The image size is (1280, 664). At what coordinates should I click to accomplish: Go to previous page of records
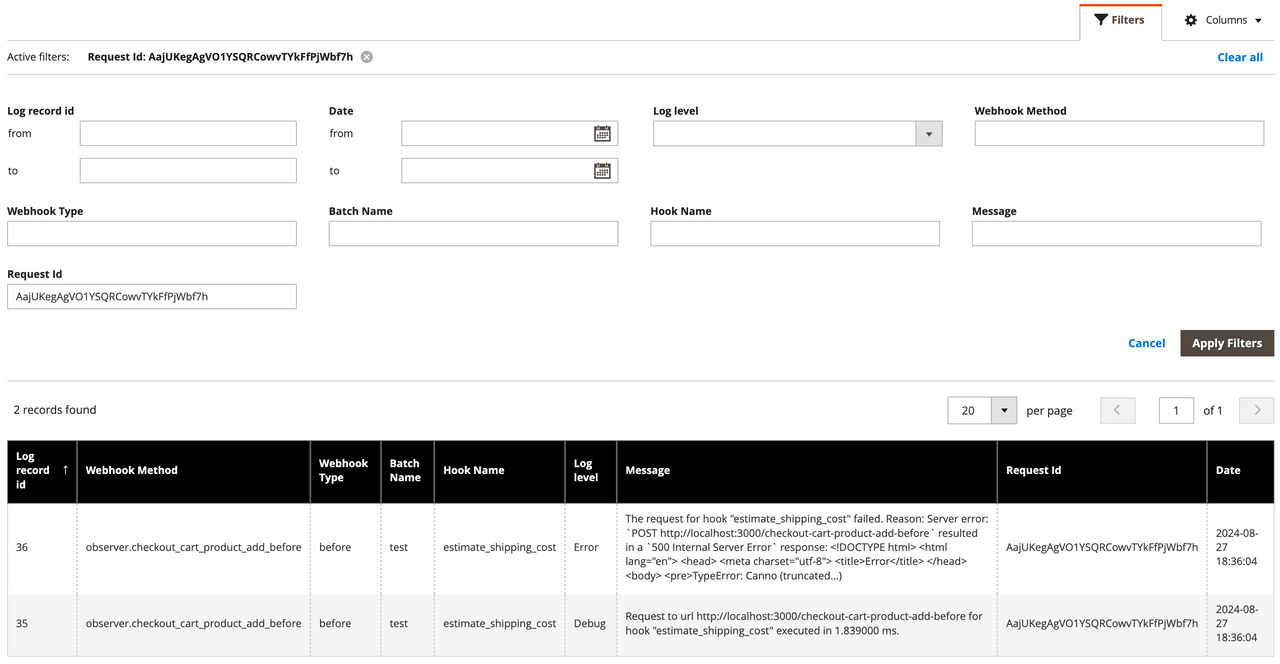coord(1117,410)
